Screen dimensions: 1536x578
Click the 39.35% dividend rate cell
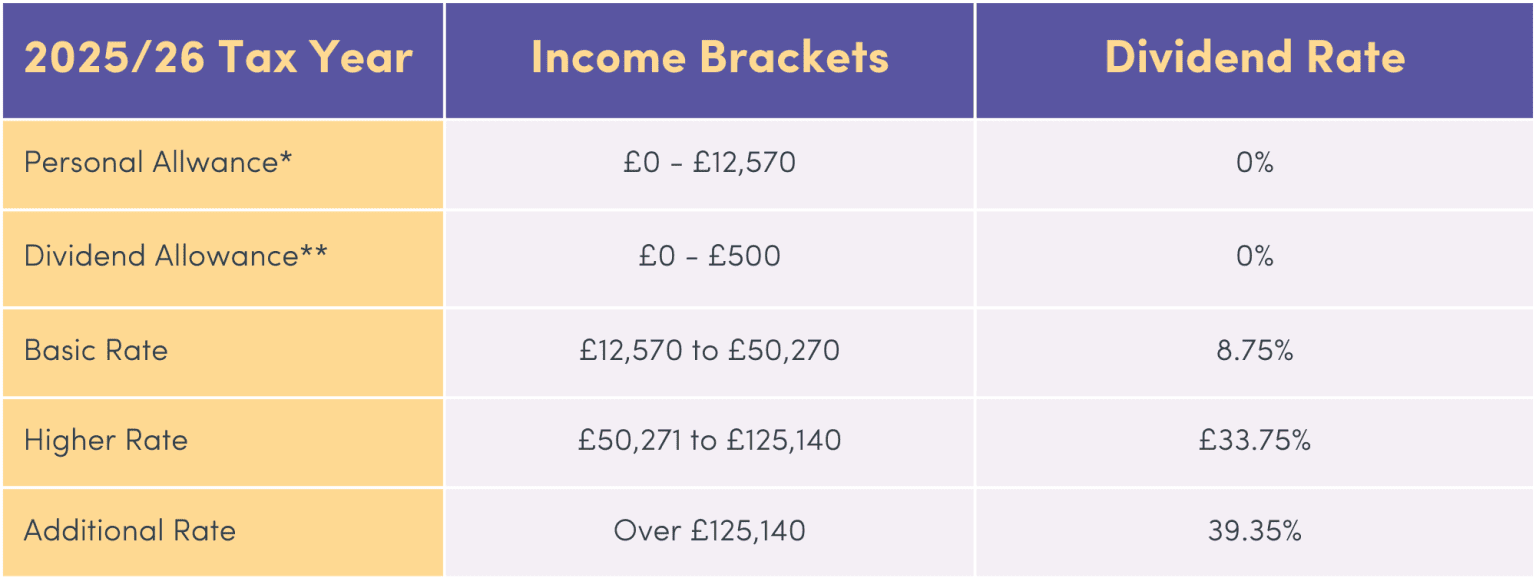[x=1254, y=530]
